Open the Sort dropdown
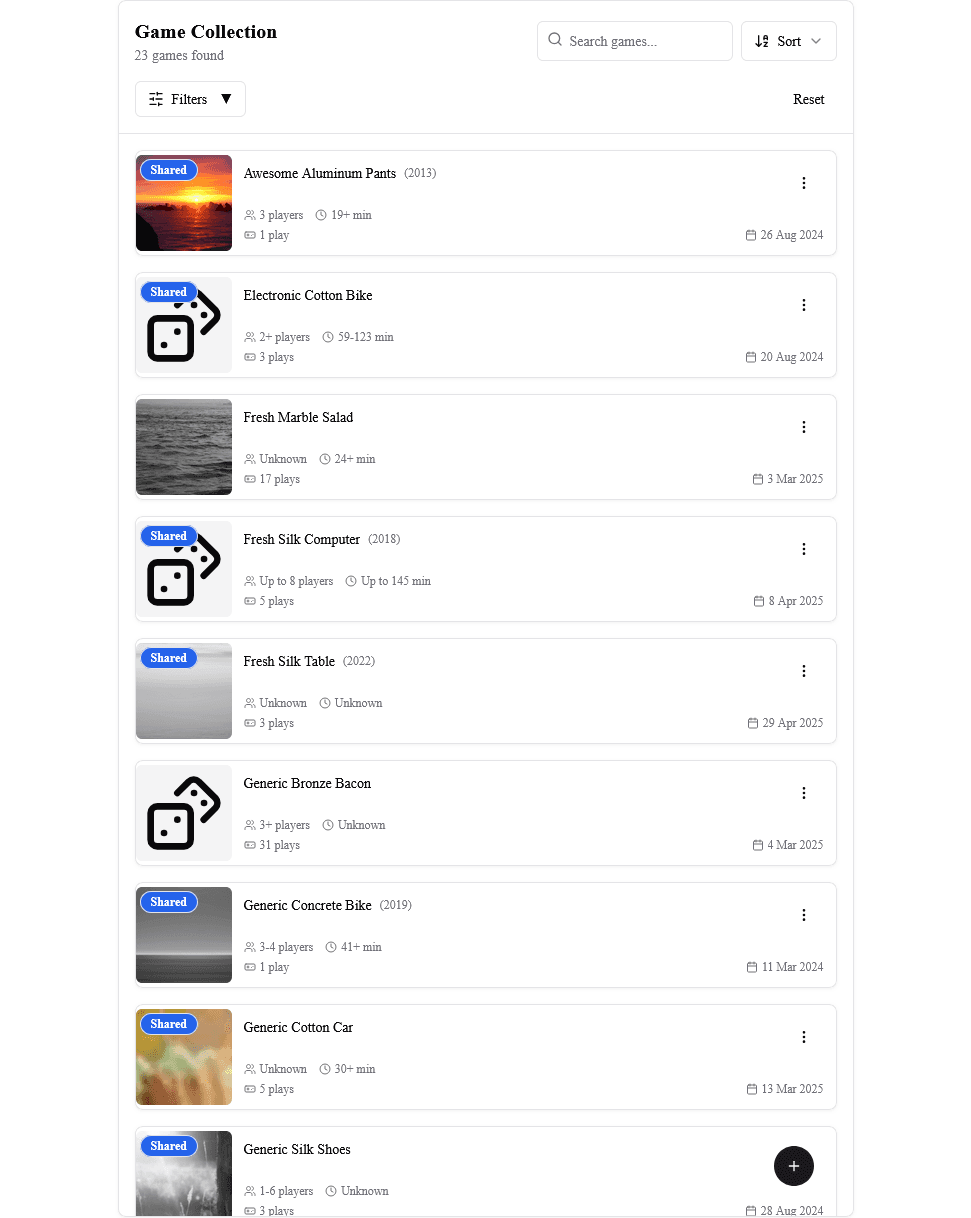 [x=788, y=41]
